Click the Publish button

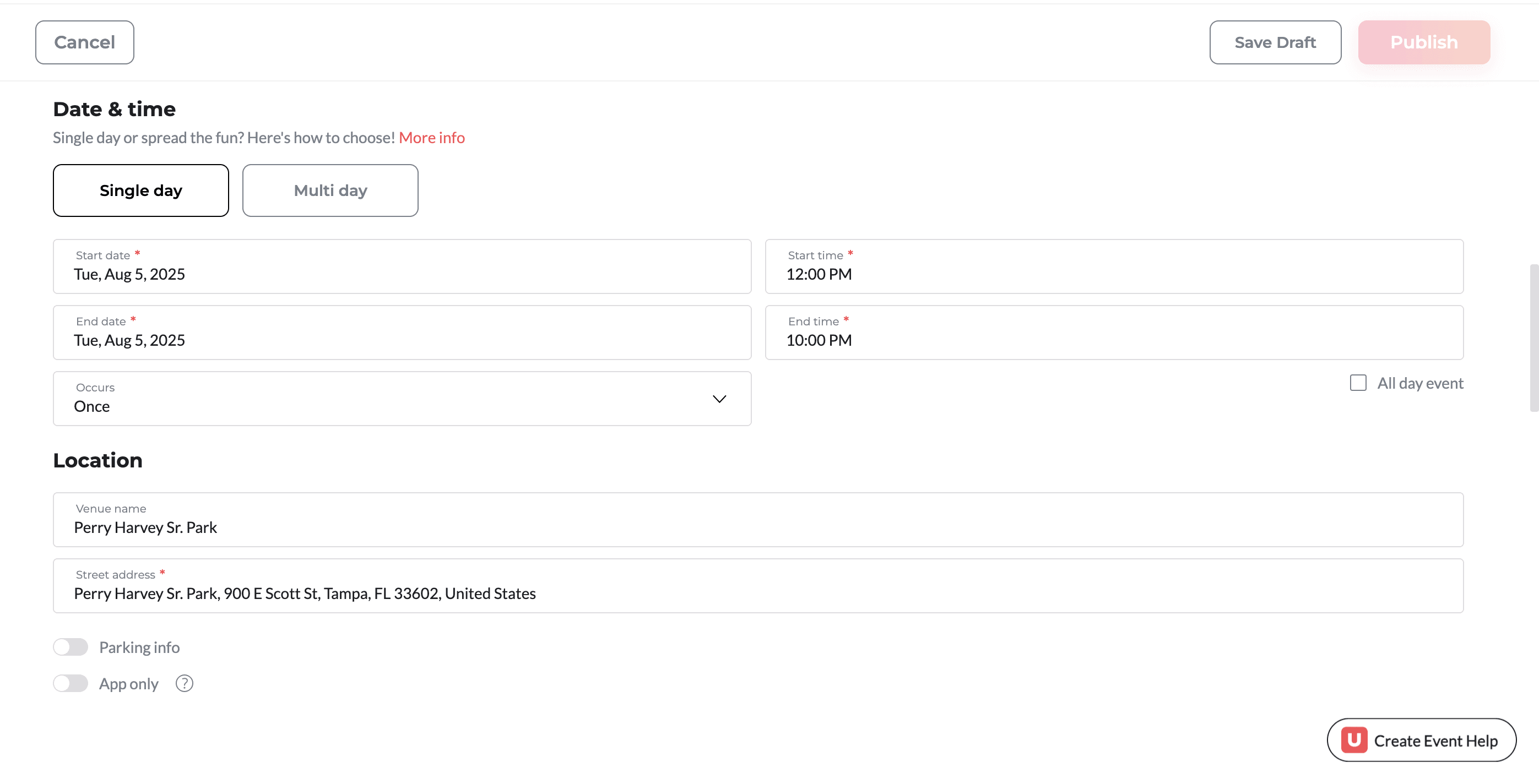click(x=1423, y=42)
